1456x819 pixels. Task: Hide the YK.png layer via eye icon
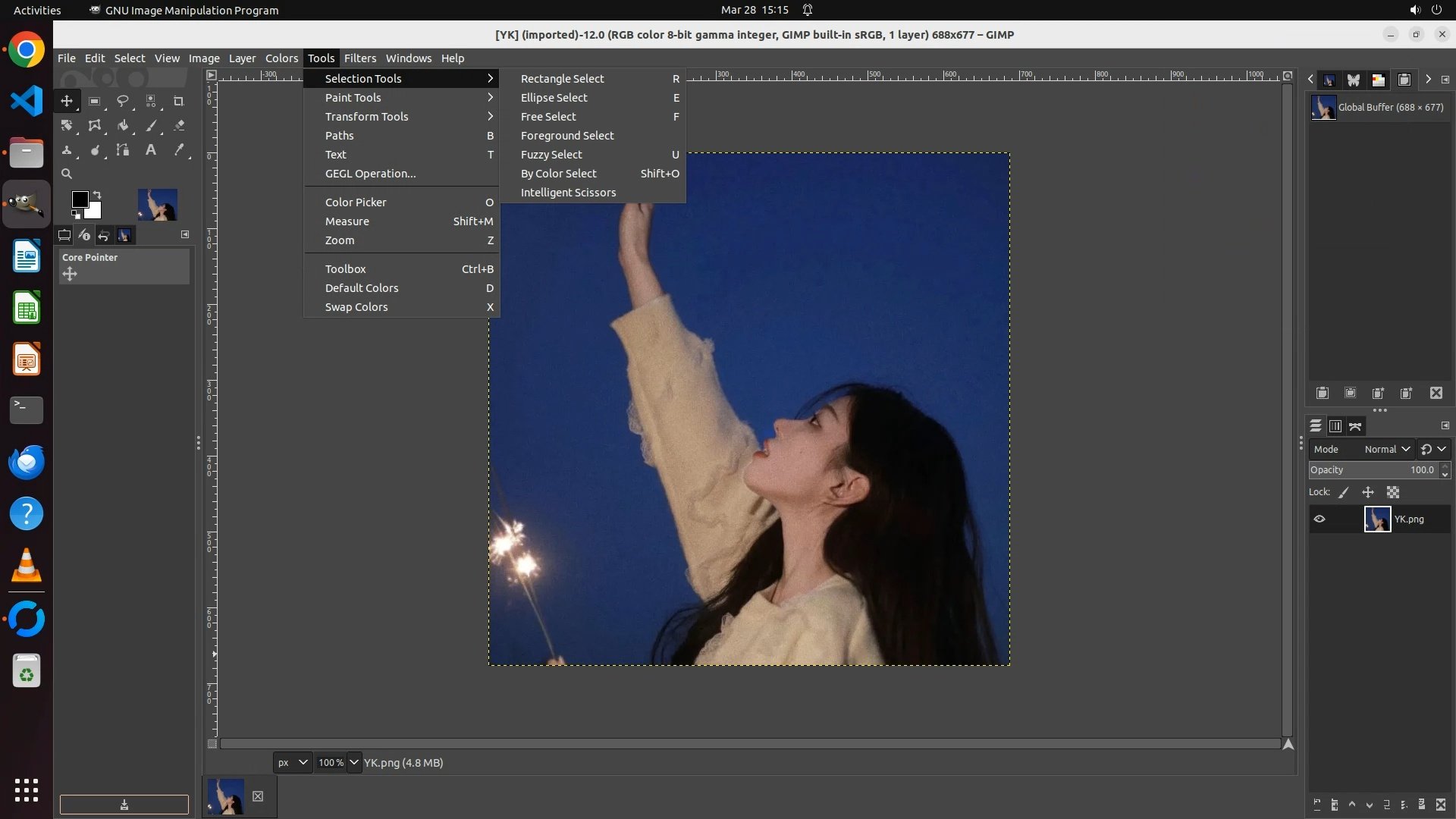point(1319,519)
